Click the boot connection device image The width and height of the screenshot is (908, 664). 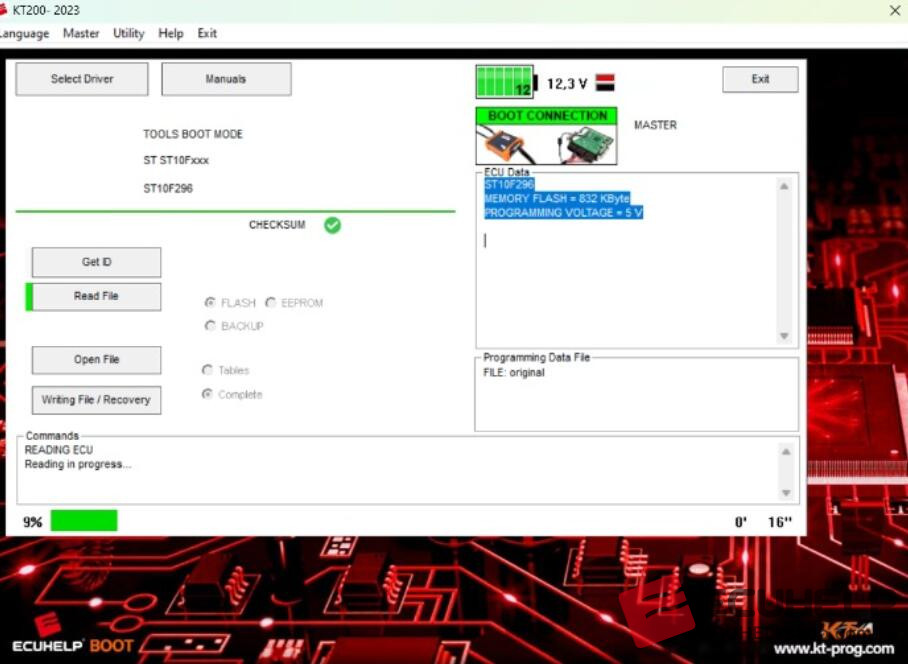pos(546,145)
